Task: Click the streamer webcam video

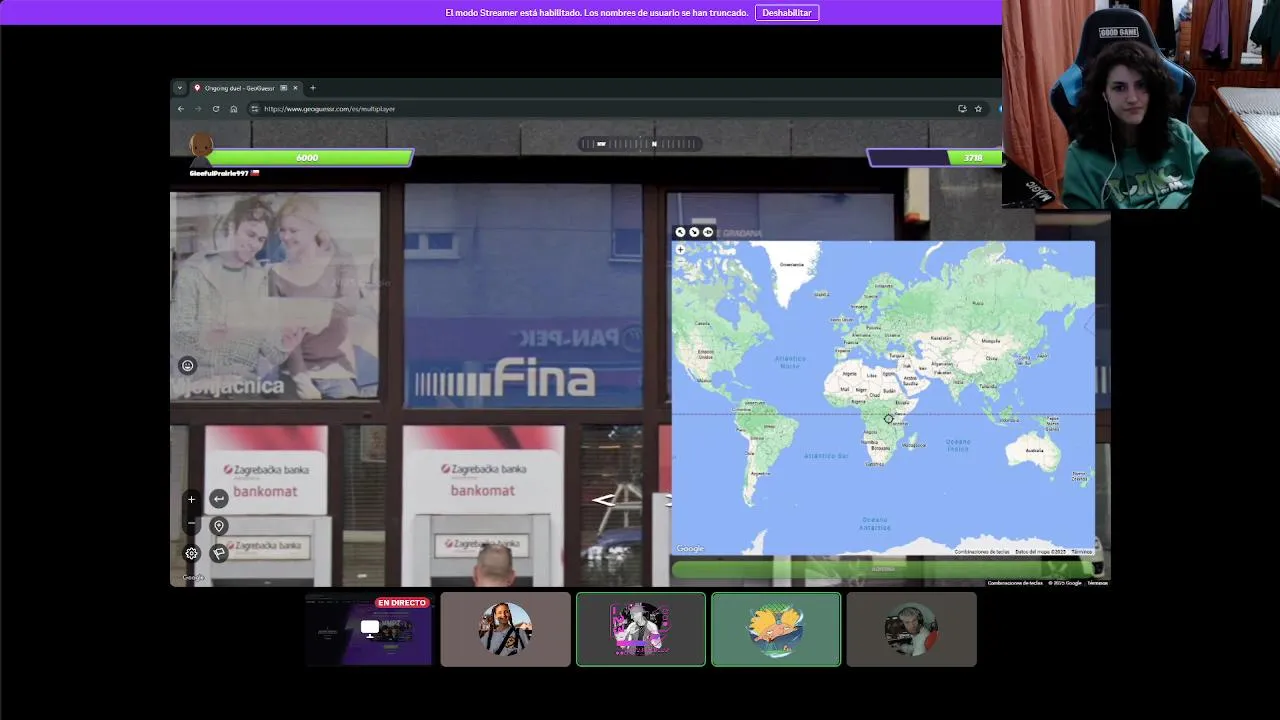Action: [1141, 104]
